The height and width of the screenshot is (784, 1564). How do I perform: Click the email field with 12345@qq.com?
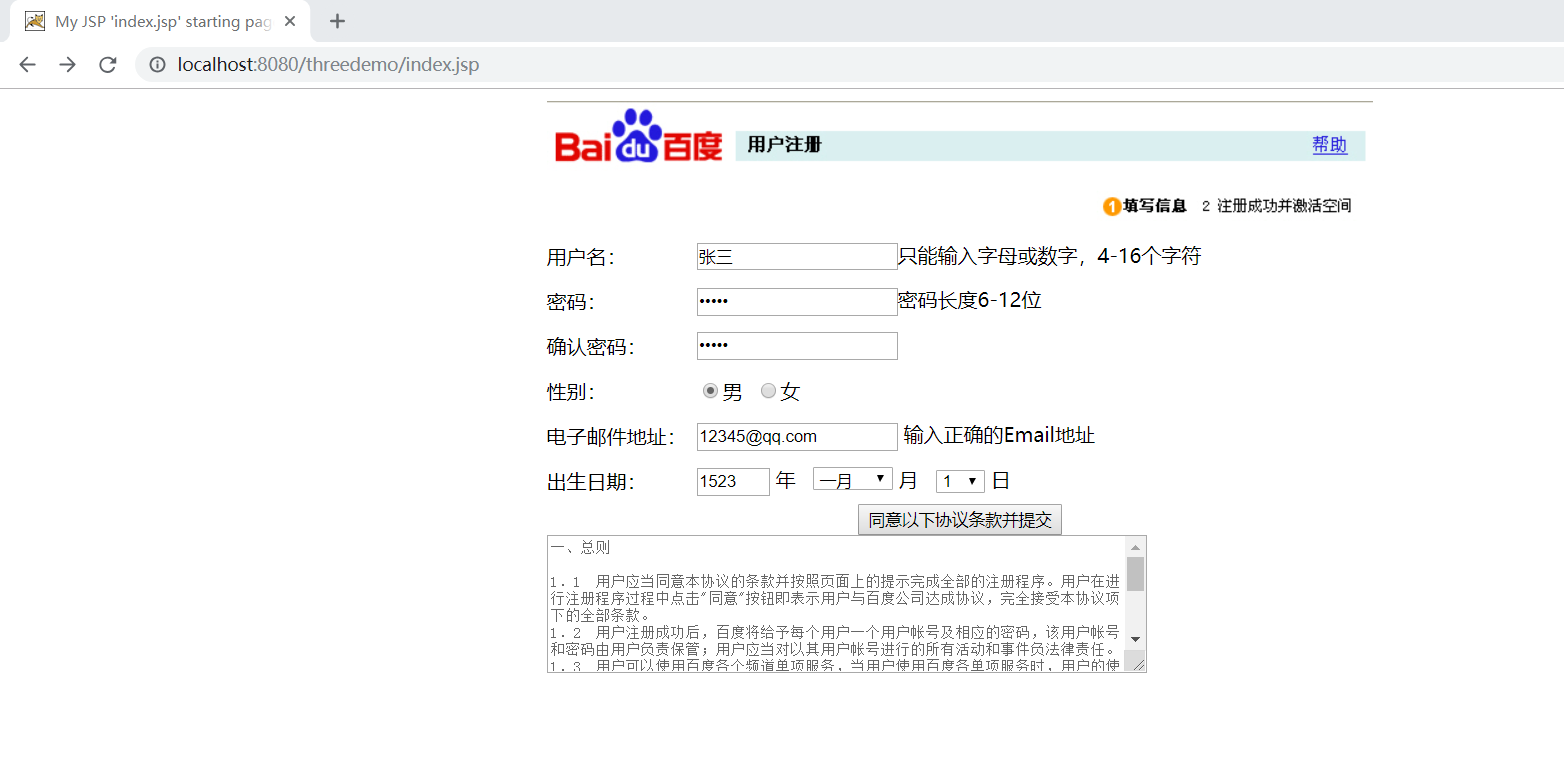[x=797, y=436]
